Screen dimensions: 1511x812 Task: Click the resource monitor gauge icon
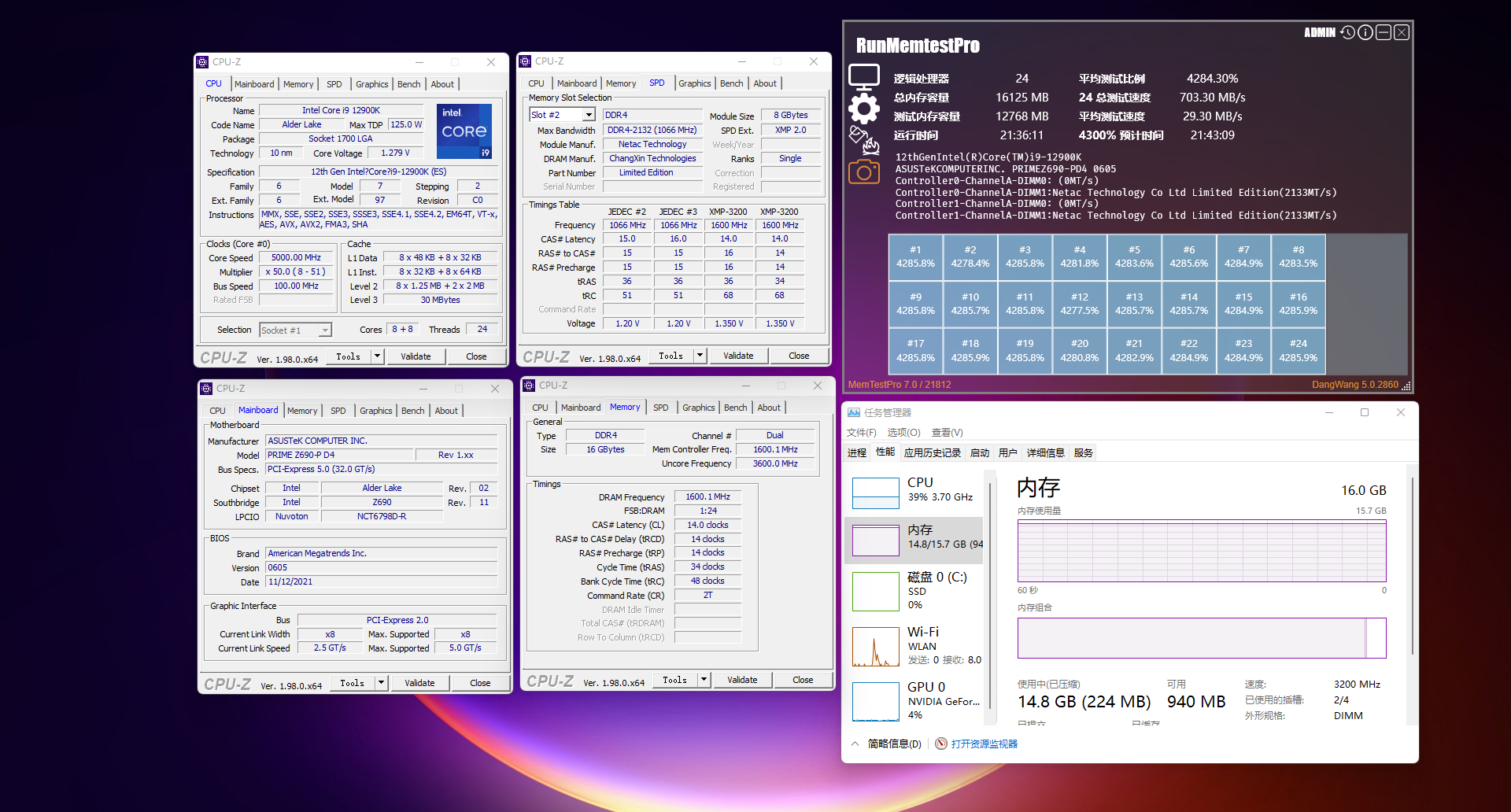pyautogui.click(x=941, y=744)
